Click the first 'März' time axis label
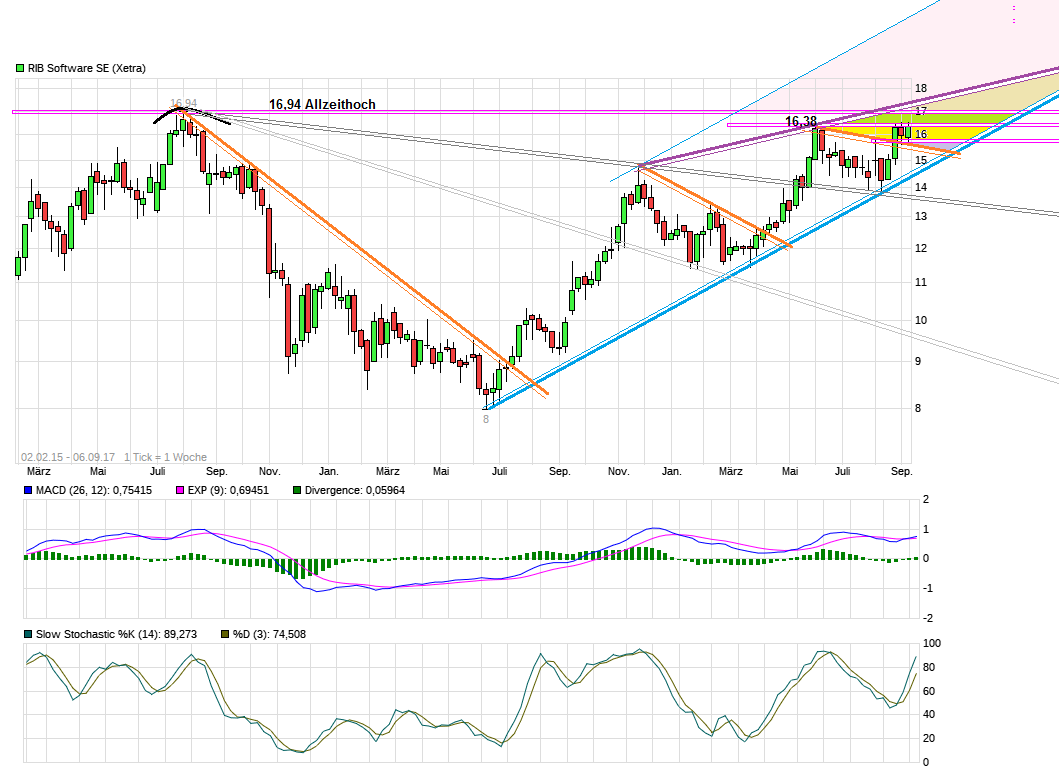This screenshot has width=1059, height=768. [x=38, y=471]
